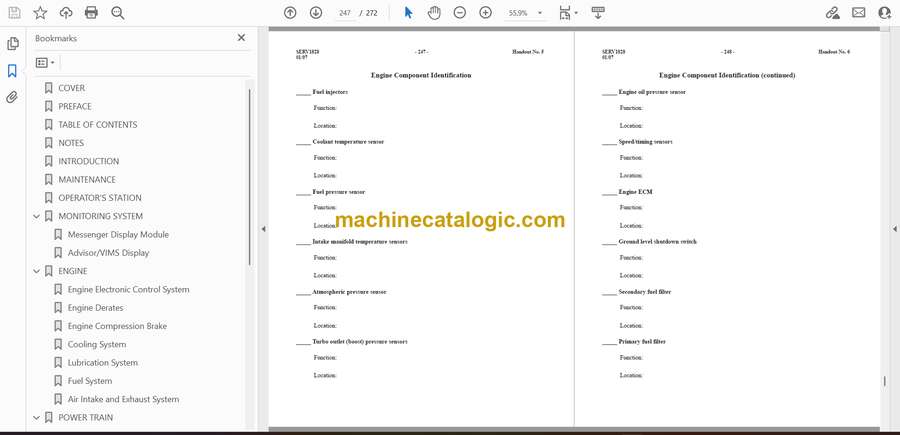Image resolution: width=900 pixels, height=435 pixels.
Task: Open the PREFACE bookmark
Action: (75, 106)
